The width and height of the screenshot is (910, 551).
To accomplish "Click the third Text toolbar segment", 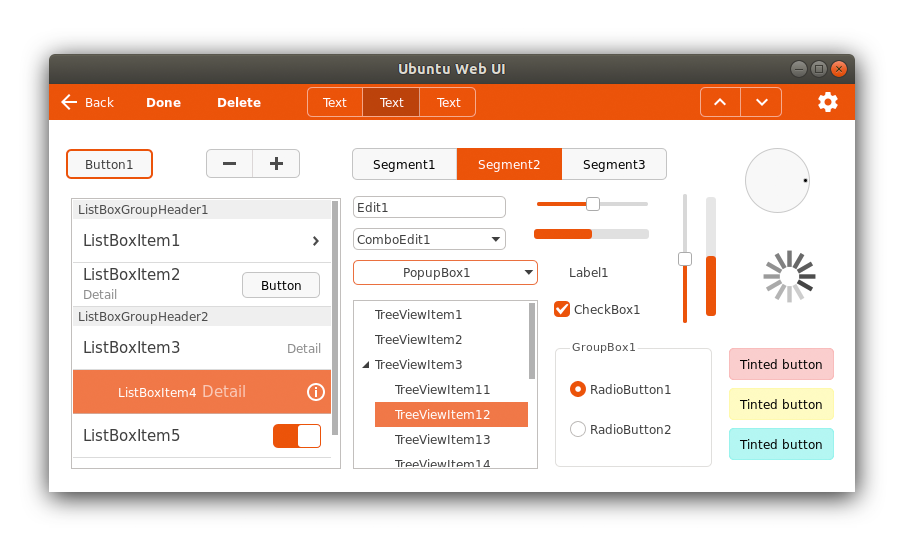I will point(448,102).
